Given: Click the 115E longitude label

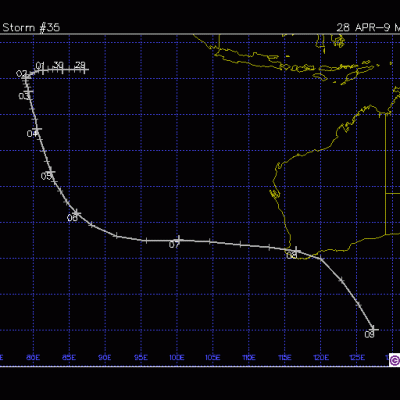Looking at the screenshot, I should pos(285,358).
